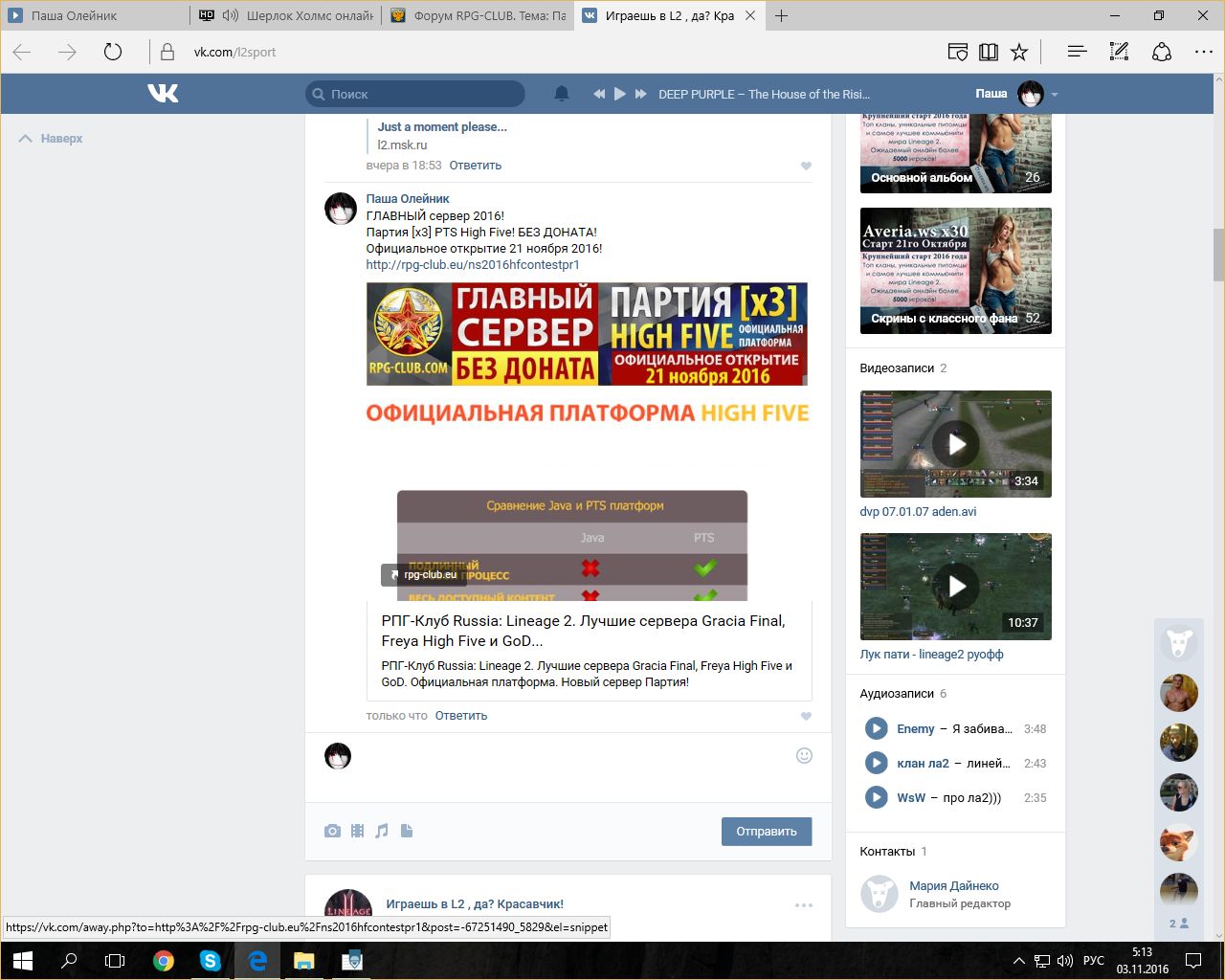The height and width of the screenshot is (980, 1225).
Task: Play the DEEP PURPLE track in header
Action: [x=619, y=94]
